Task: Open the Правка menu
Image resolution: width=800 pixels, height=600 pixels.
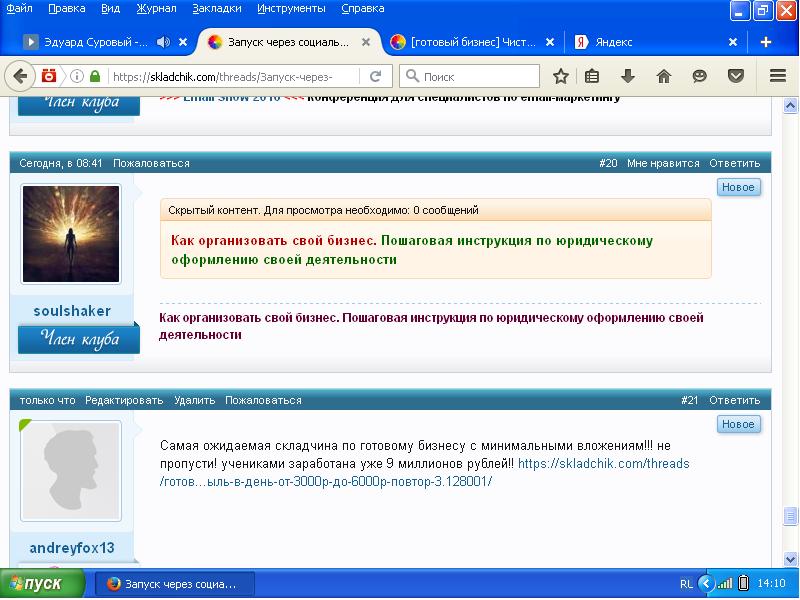Action: (67, 9)
